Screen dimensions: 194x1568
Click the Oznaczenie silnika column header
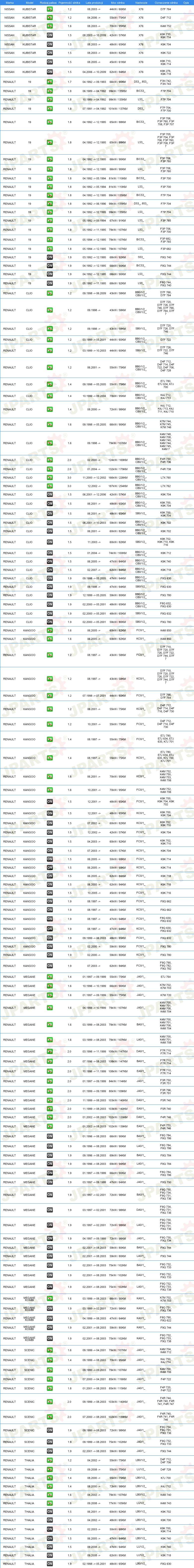[x=165, y=2]
